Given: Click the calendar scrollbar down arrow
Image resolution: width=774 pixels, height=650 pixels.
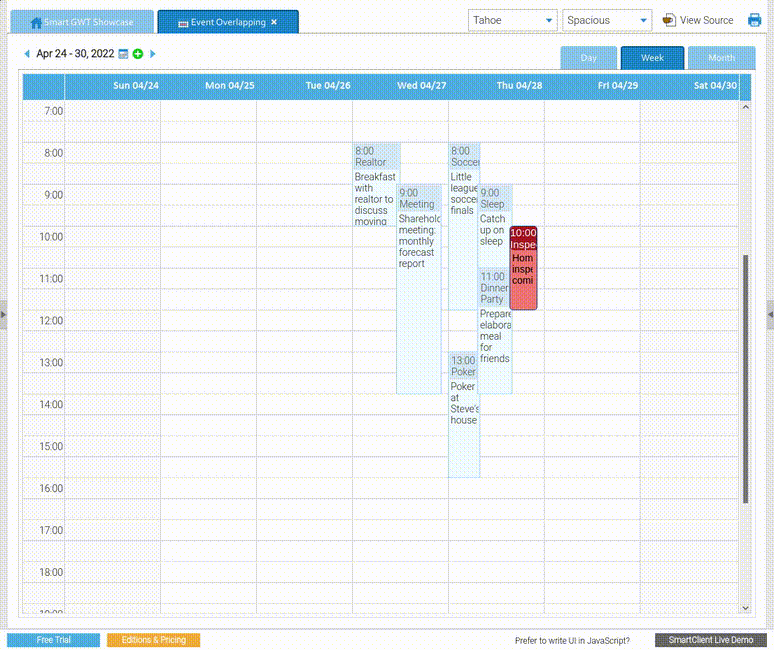Looking at the screenshot, I should point(746,608).
